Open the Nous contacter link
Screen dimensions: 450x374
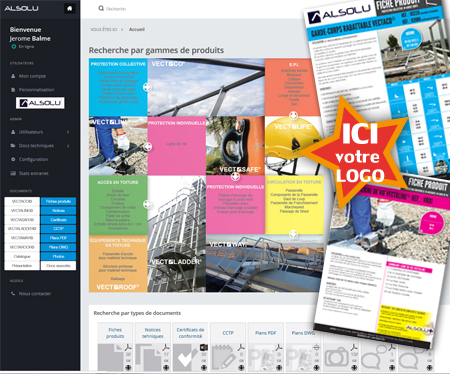pyautogui.click(x=35, y=294)
